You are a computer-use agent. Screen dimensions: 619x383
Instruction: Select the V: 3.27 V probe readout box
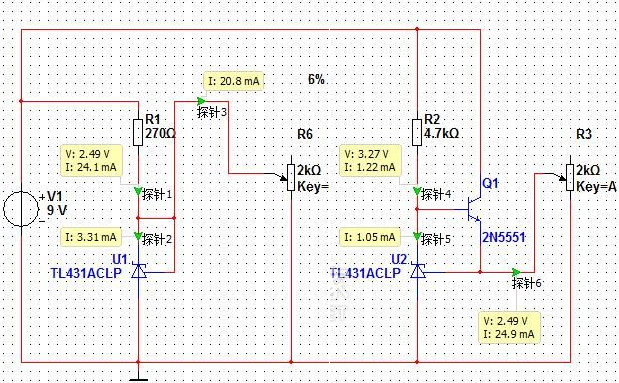pyautogui.click(x=370, y=160)
